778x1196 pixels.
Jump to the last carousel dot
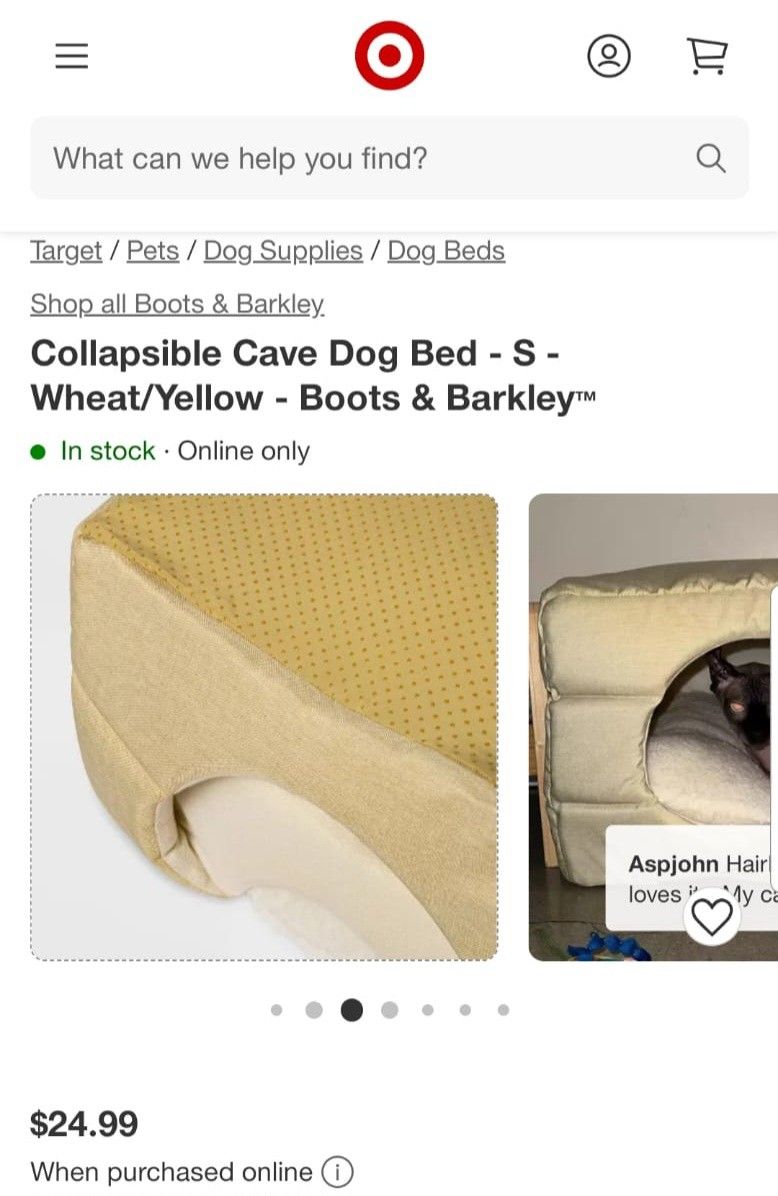point(503,1010)
